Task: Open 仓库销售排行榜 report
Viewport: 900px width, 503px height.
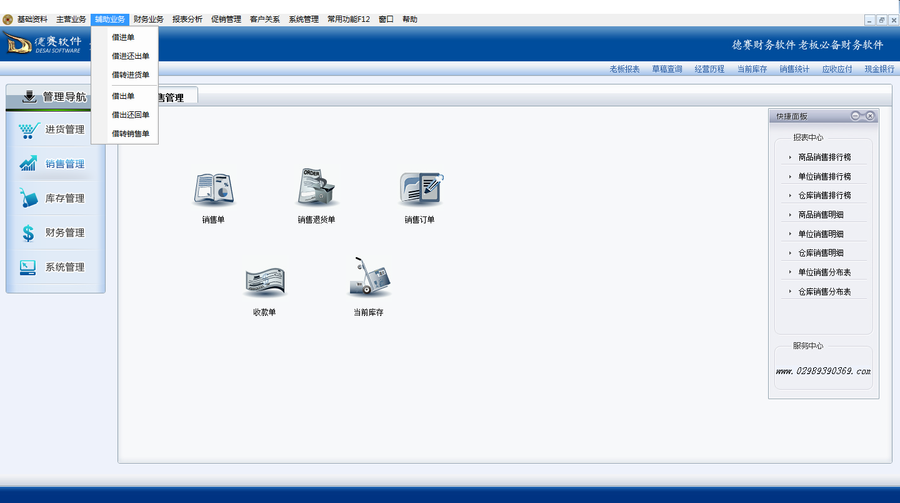Action: coord(824,196)
